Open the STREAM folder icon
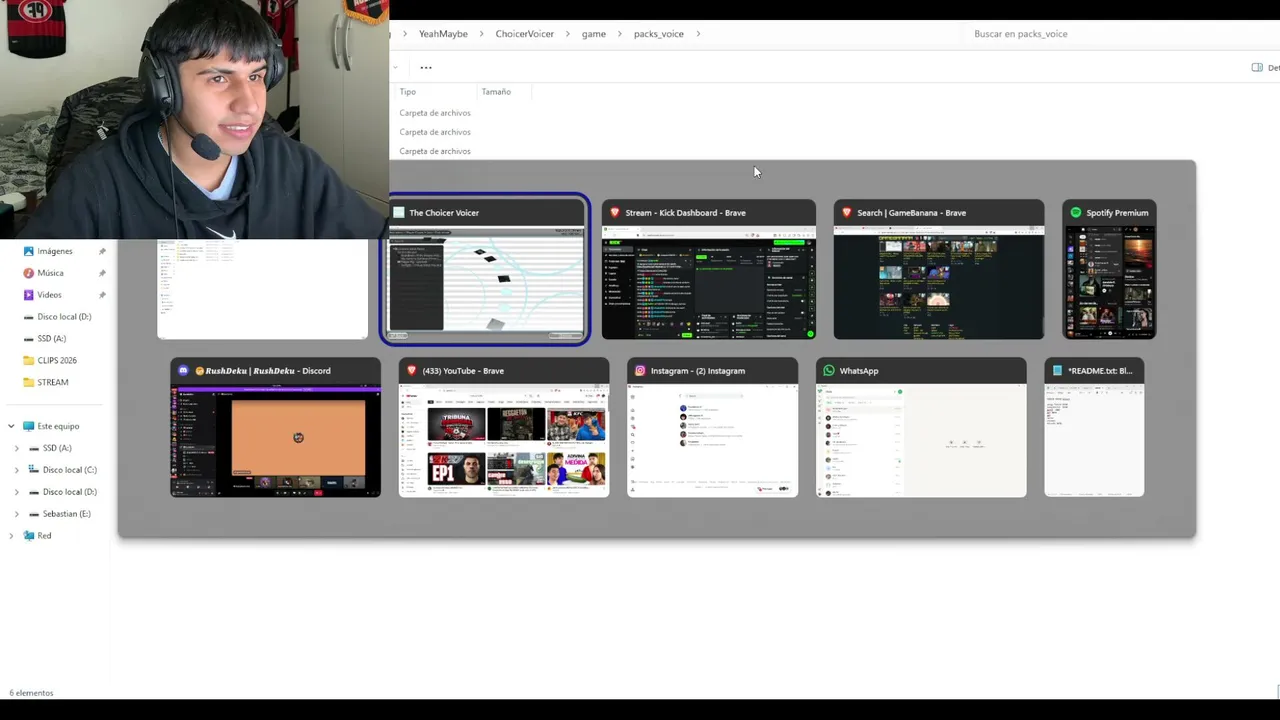Viewport: 1280px width, 720px height. click(x=28, y=382)
